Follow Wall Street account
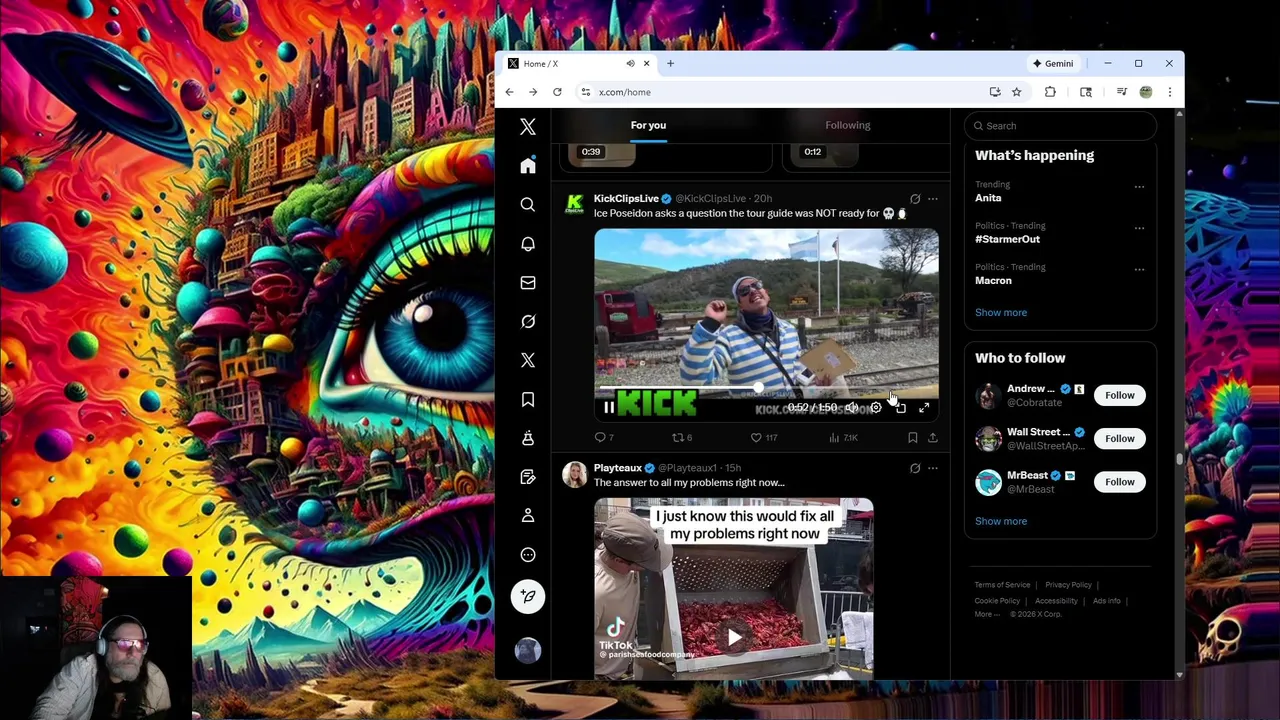This screenshot has width=1280, height=720. 1120,438
